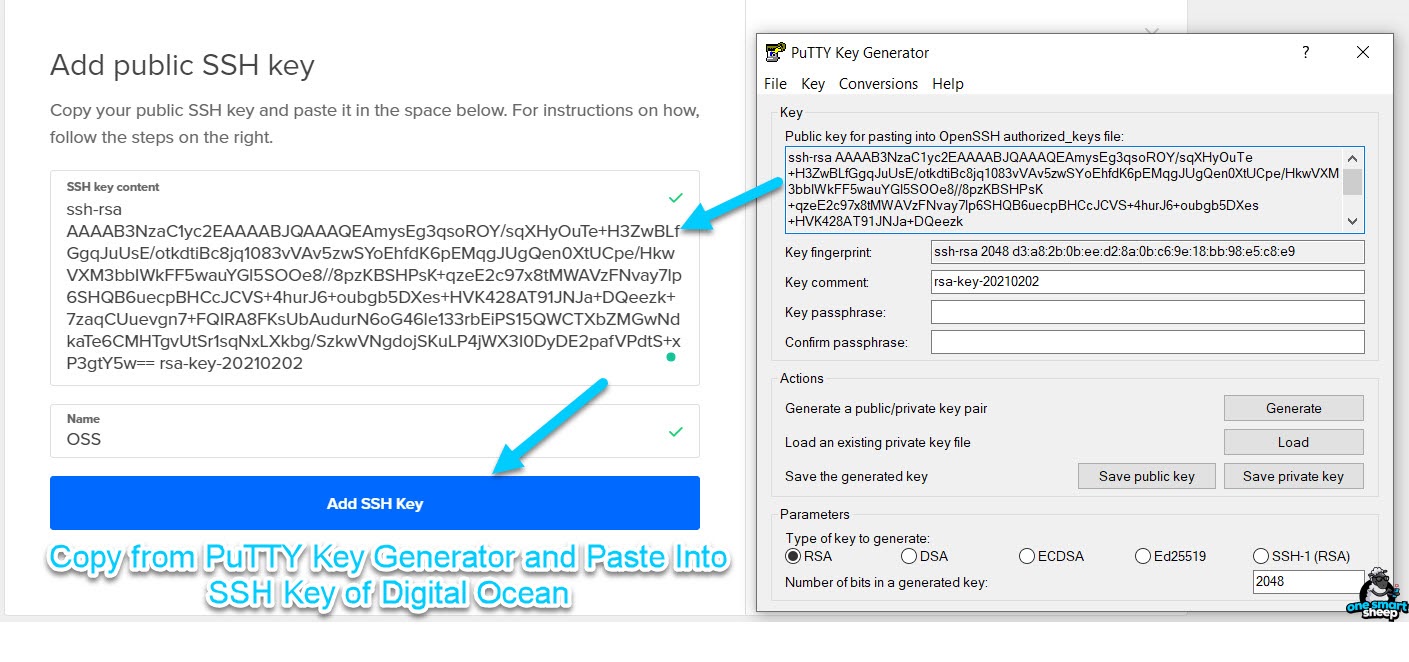Click the SSH key content text area

click(375, 278)
